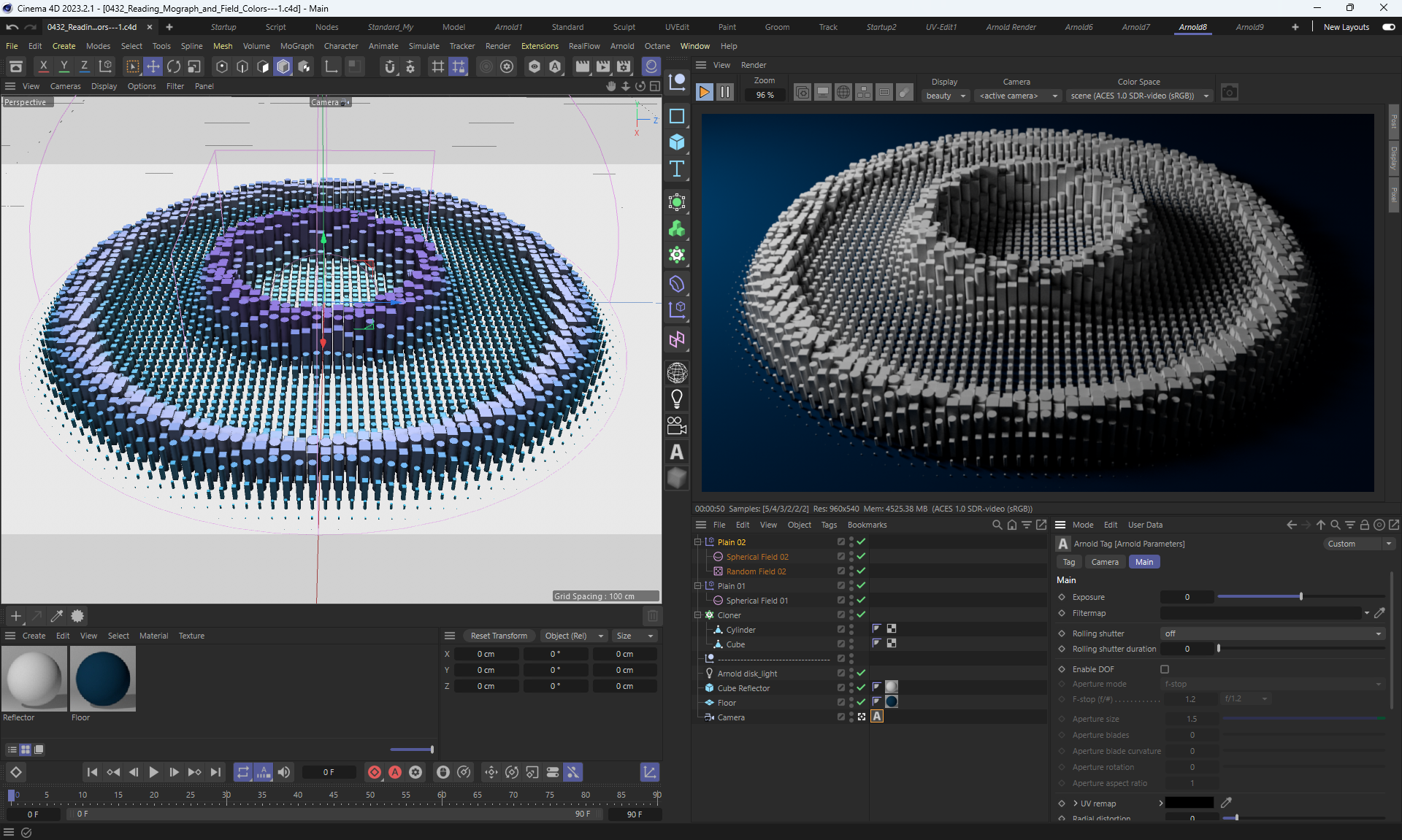Open the MoGraph menu

coord(296,46)
